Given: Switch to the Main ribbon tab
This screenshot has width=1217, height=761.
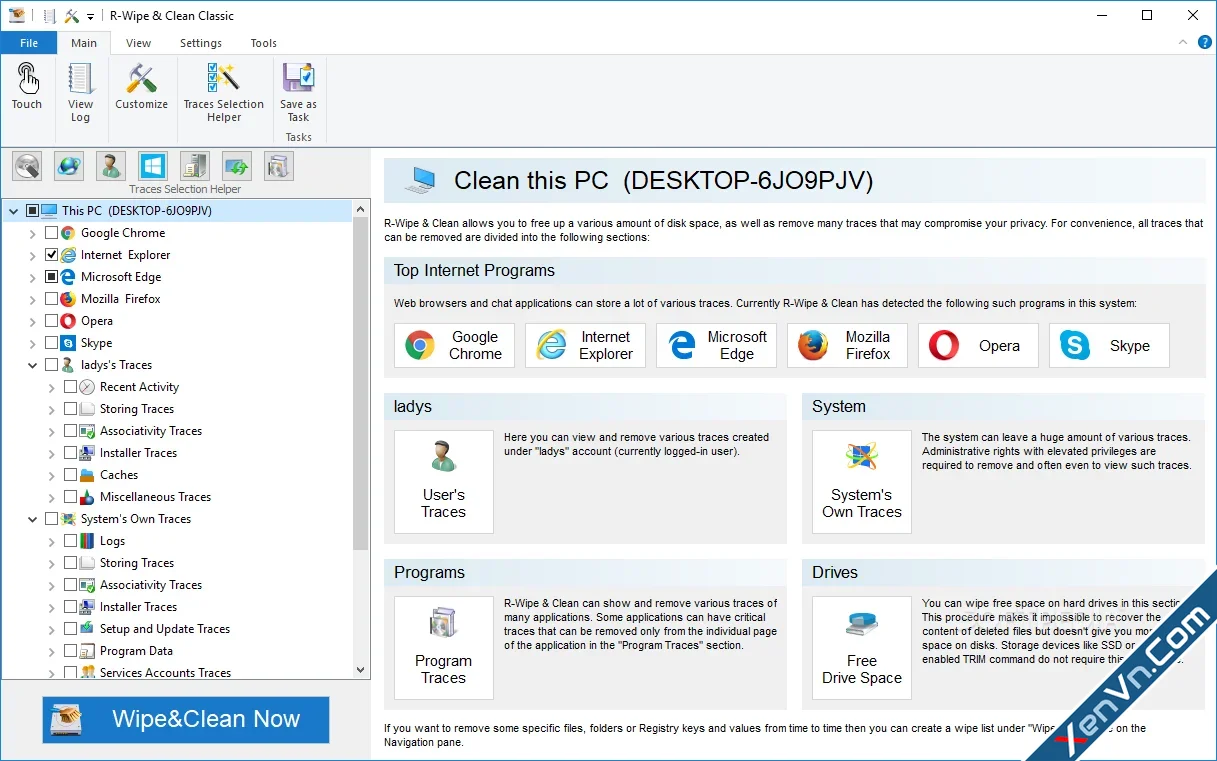Looking at the screenshot, I should coord(84,43).
